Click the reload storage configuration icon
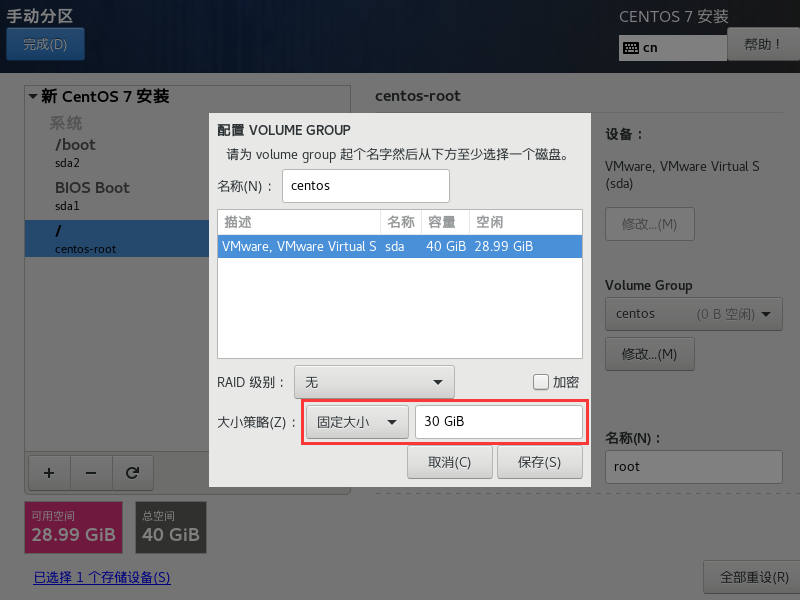 (132, 472)
